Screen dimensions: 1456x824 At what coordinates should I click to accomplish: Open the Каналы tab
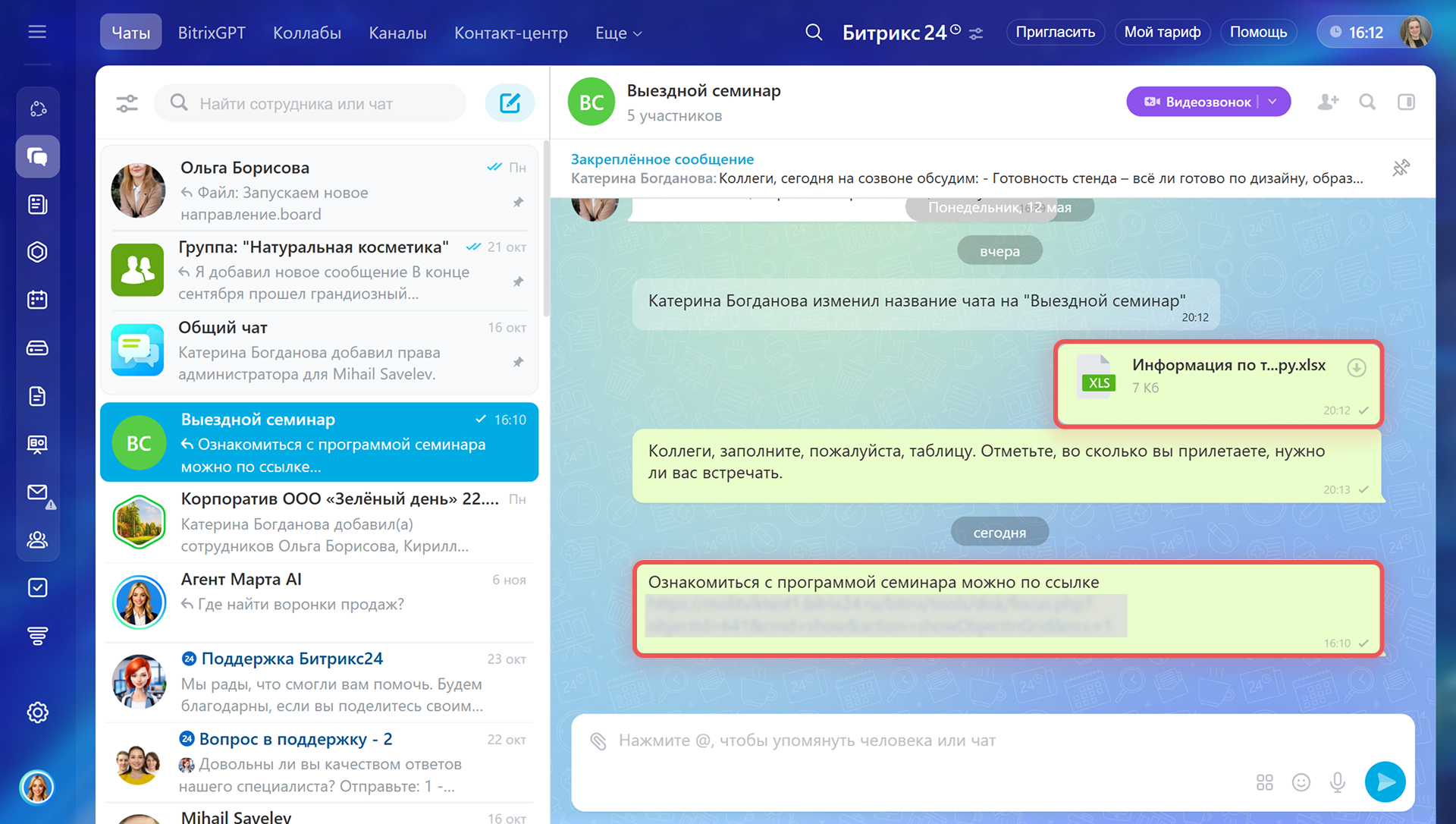point(397,33)
